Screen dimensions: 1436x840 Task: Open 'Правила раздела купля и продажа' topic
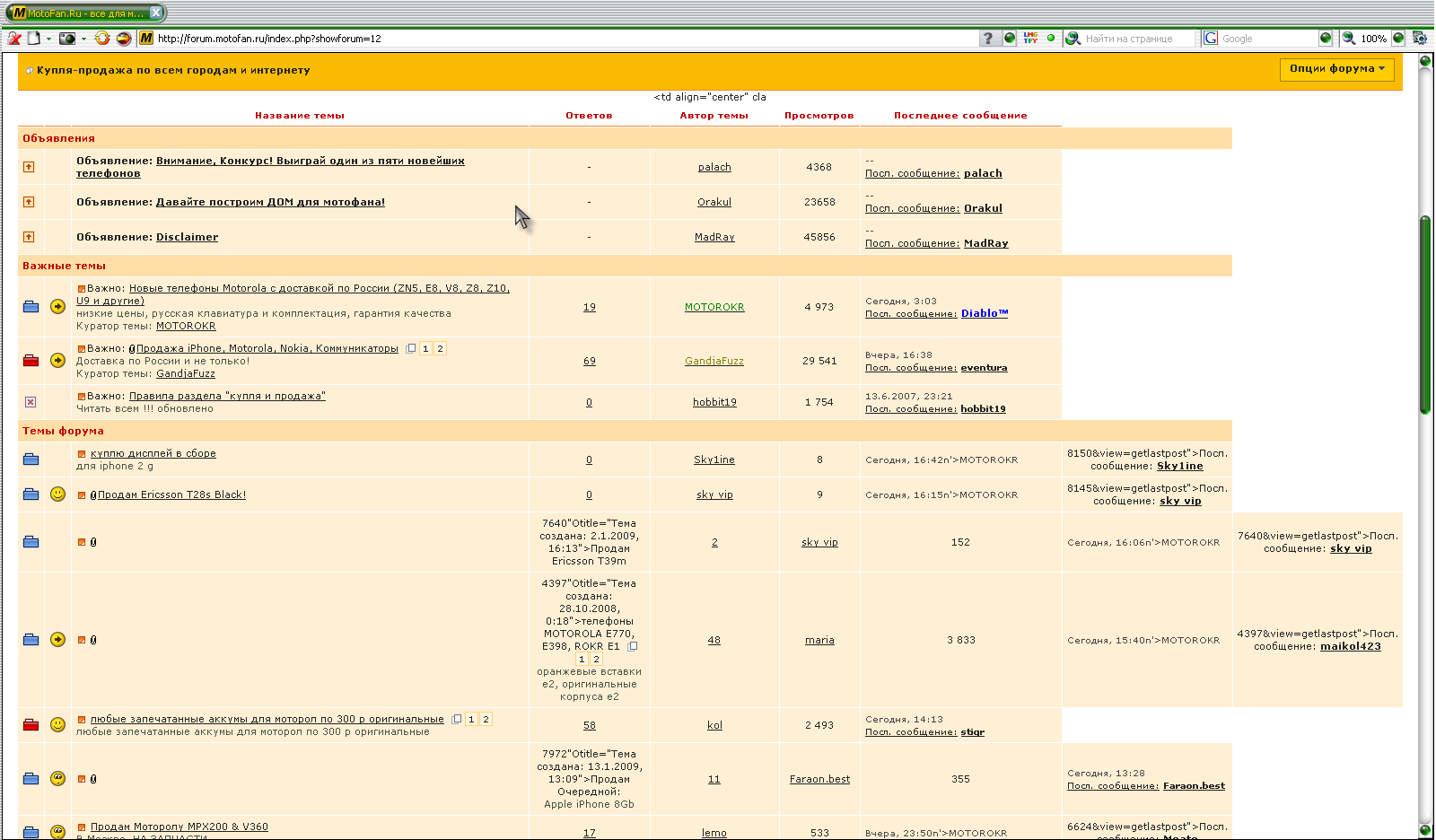point(227,396)
